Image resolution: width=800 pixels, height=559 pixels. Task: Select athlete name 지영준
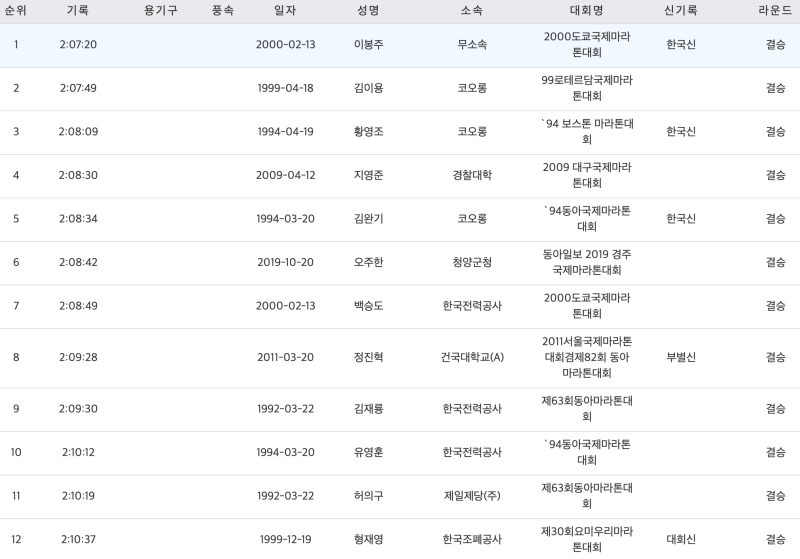point(368,175)
